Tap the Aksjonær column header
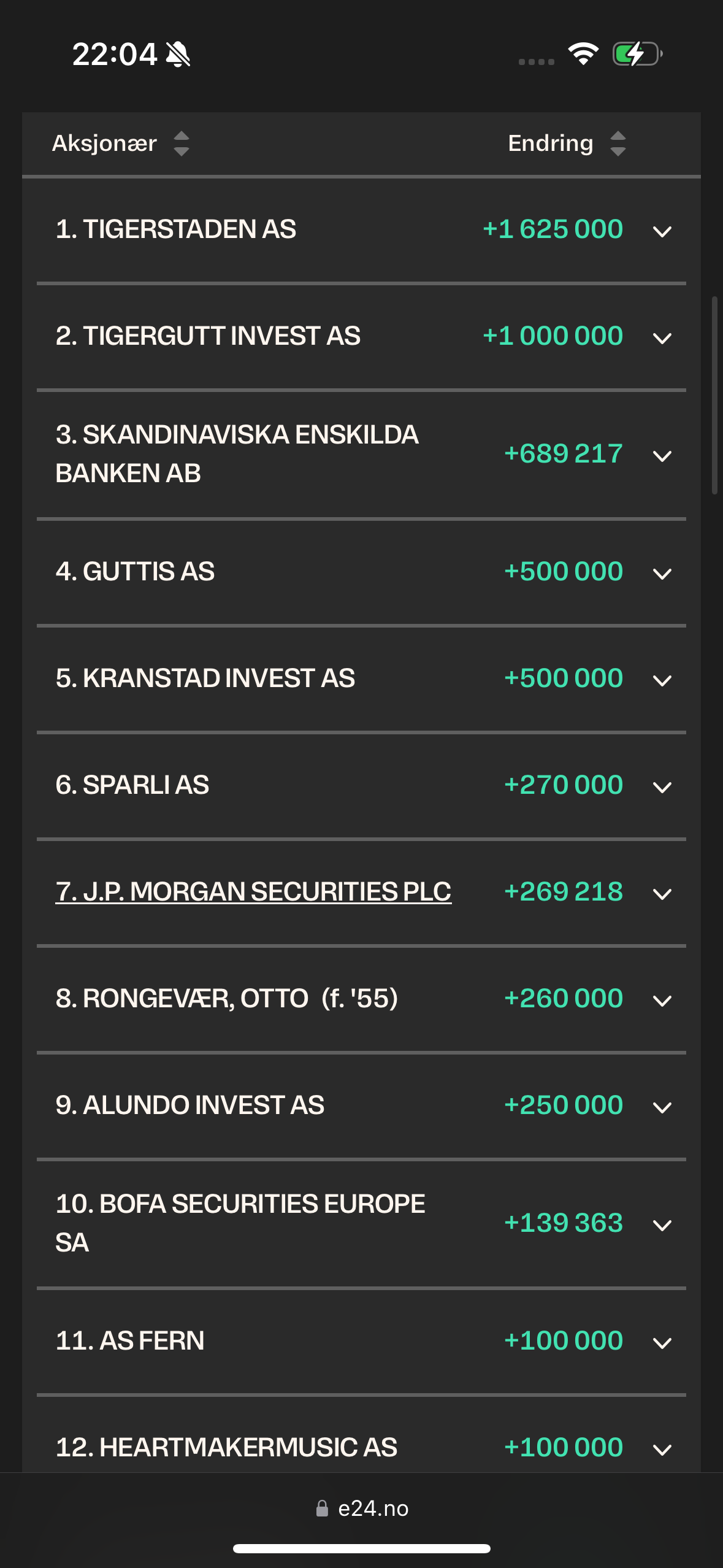Screen dimensions: 723x1568 (104, 144)
